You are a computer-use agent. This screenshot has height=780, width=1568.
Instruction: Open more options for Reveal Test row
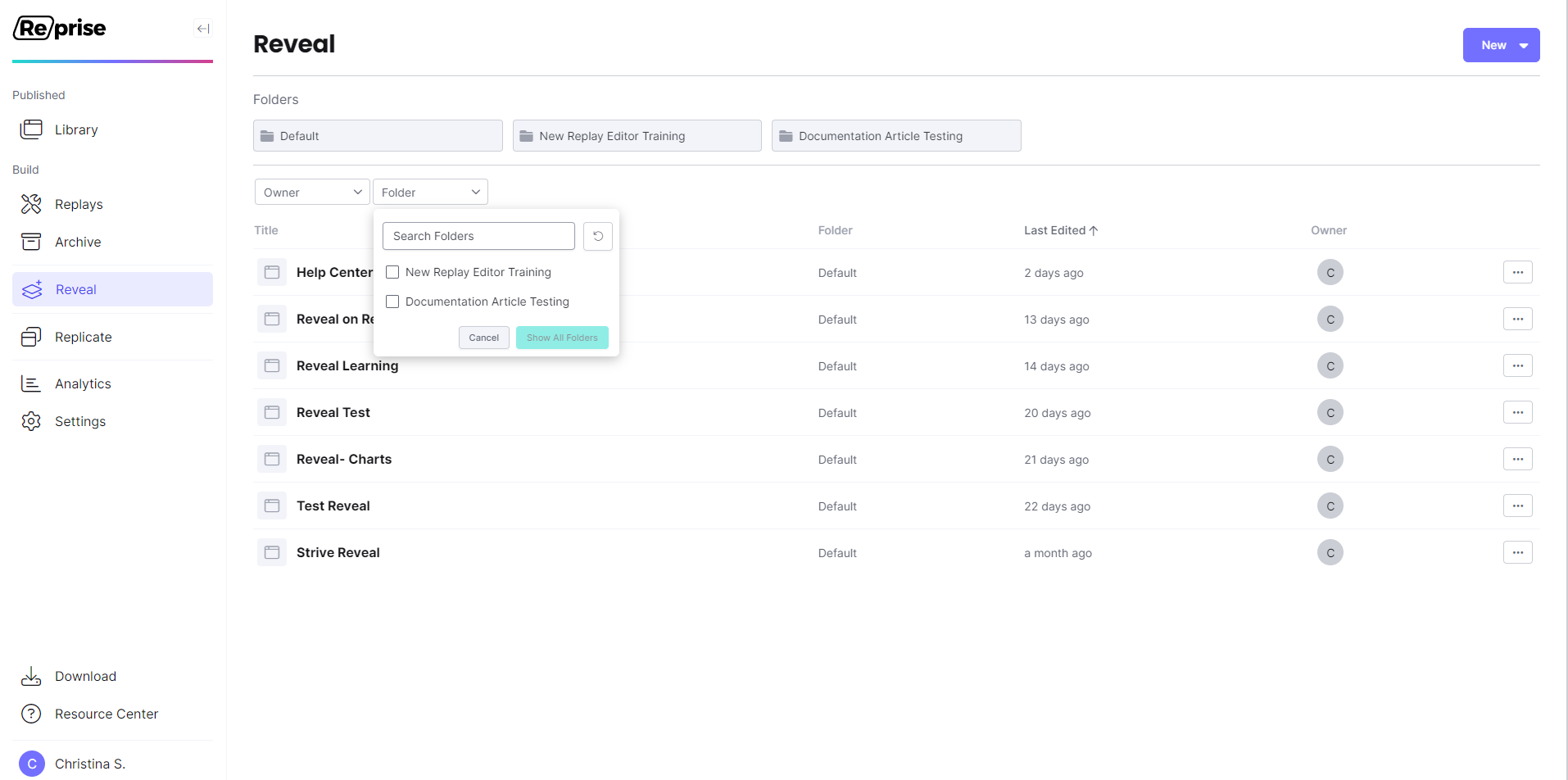click(x=1518, y=412)
